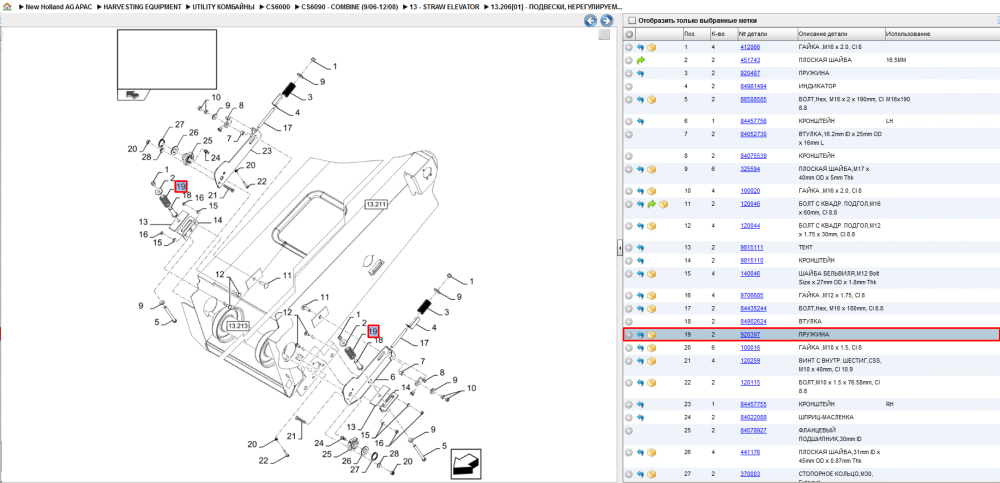Go to the catalog home icon
Viewport: 1000px width, 483px height.
click(8, 6)
